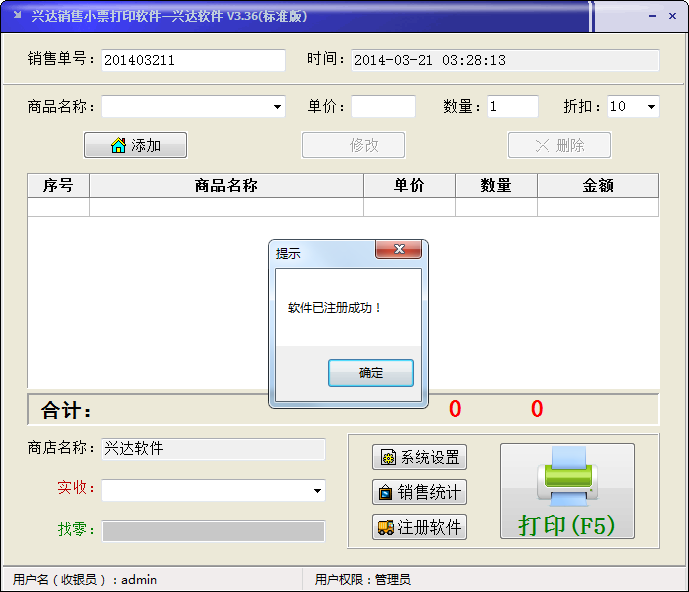The width and height of the screenshot is (689, 592).
Task: Expand the 商品名称 dropdown list
Action: (x=277, y=107)
